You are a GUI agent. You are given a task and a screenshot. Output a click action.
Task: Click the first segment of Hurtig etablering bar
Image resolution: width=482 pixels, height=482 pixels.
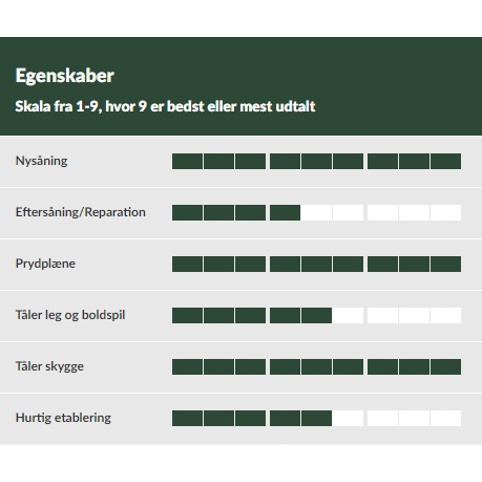pos(187,418)
